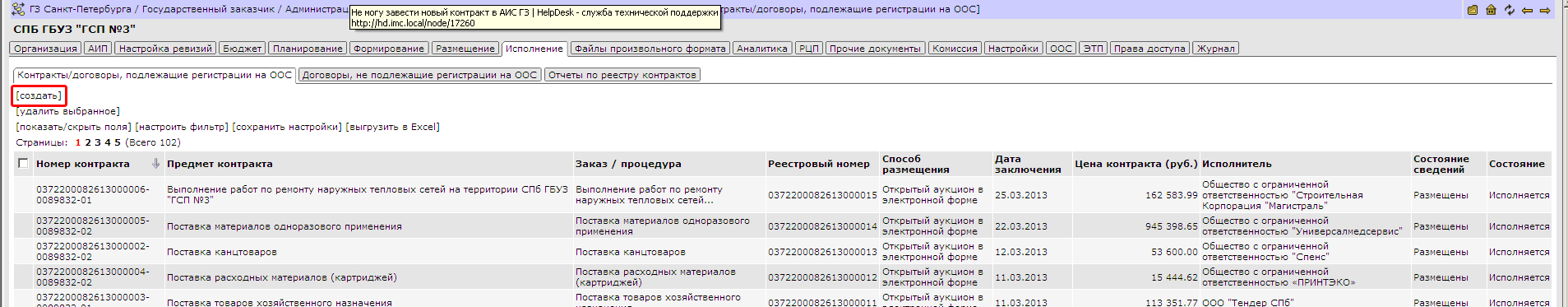
Task: Select subtab Контракты/договоры, подлежащие регистрации на ООС
Action: tap(155, 75)
